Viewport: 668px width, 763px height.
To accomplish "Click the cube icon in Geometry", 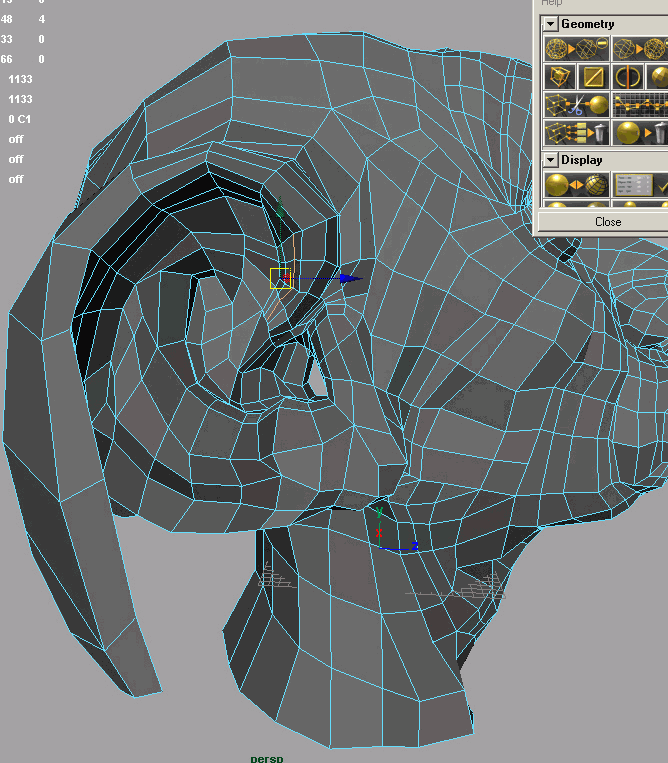I will [560, 77].
